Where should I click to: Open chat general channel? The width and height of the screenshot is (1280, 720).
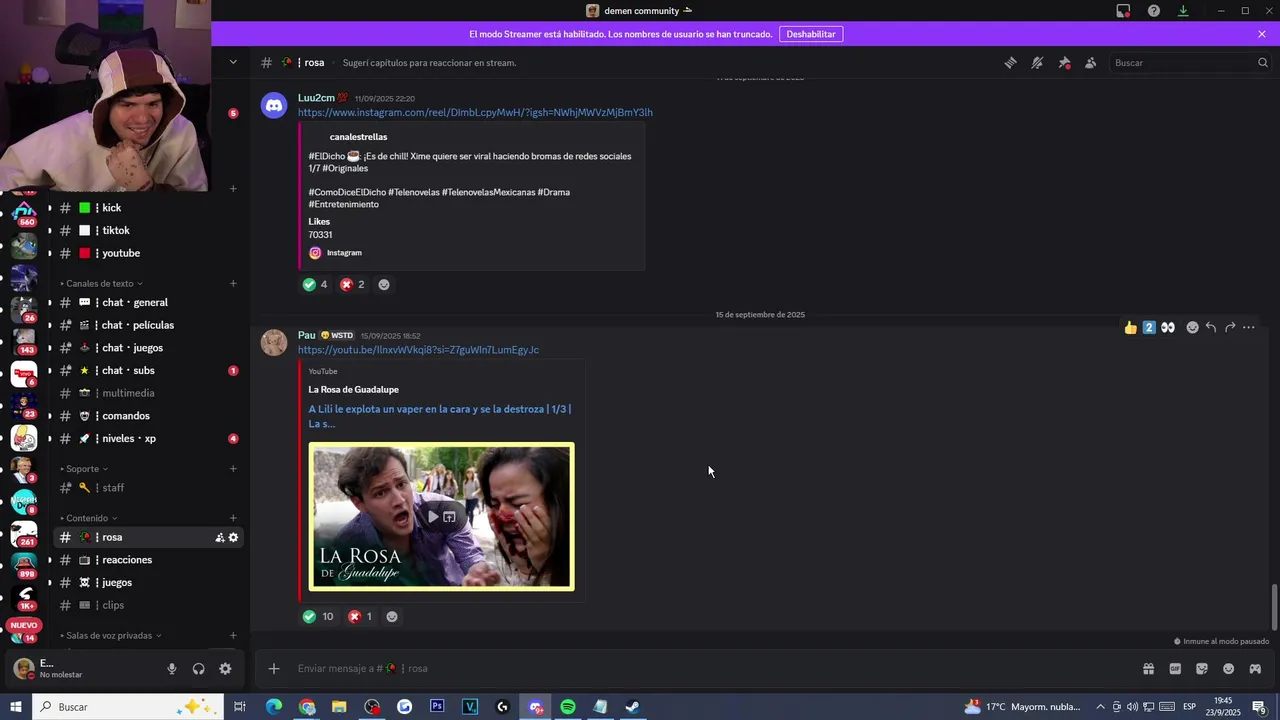point(147,303)
